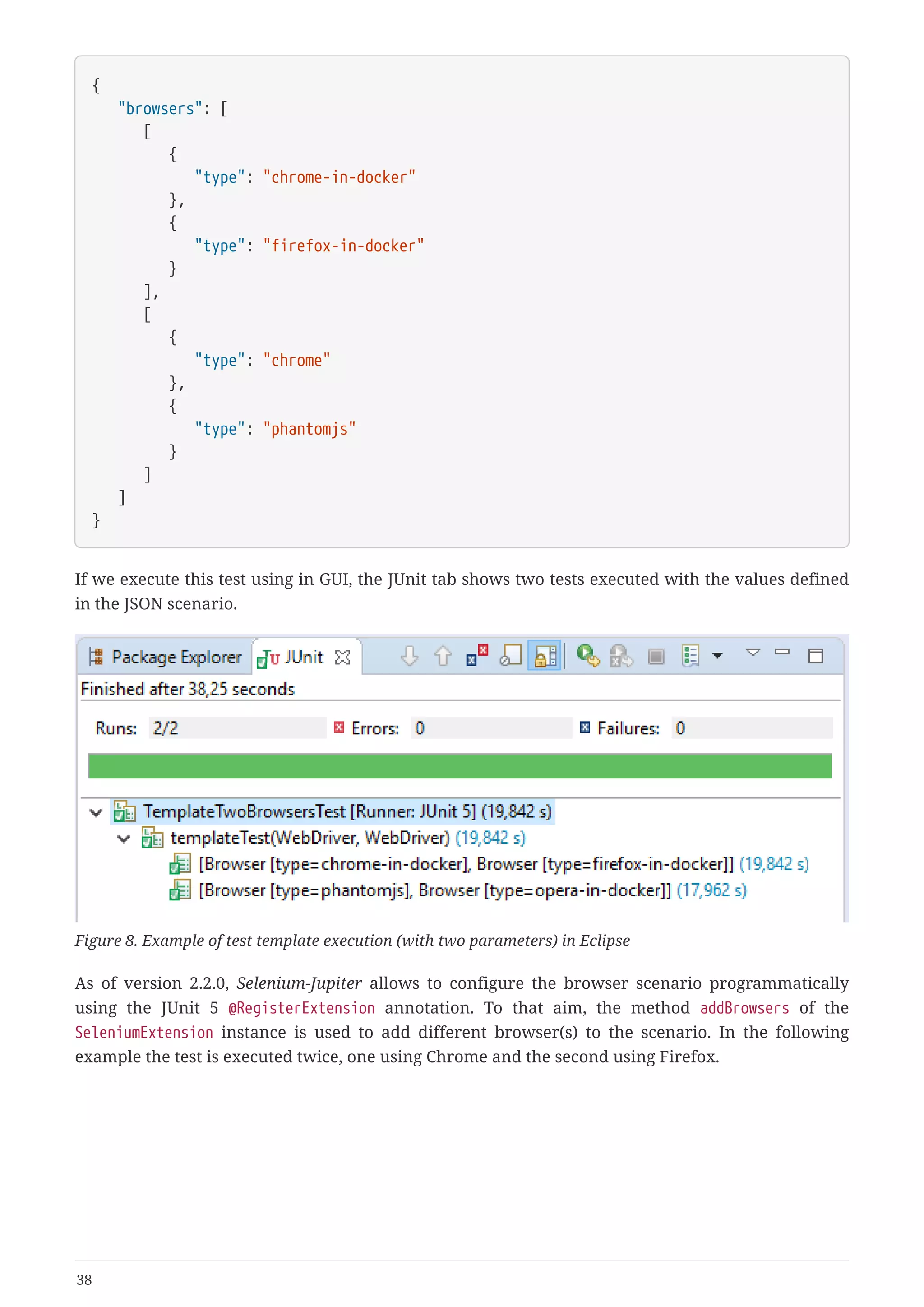Click Rerun Test Failures First icon
The image size is (924, 1307).
pos(621,656)
